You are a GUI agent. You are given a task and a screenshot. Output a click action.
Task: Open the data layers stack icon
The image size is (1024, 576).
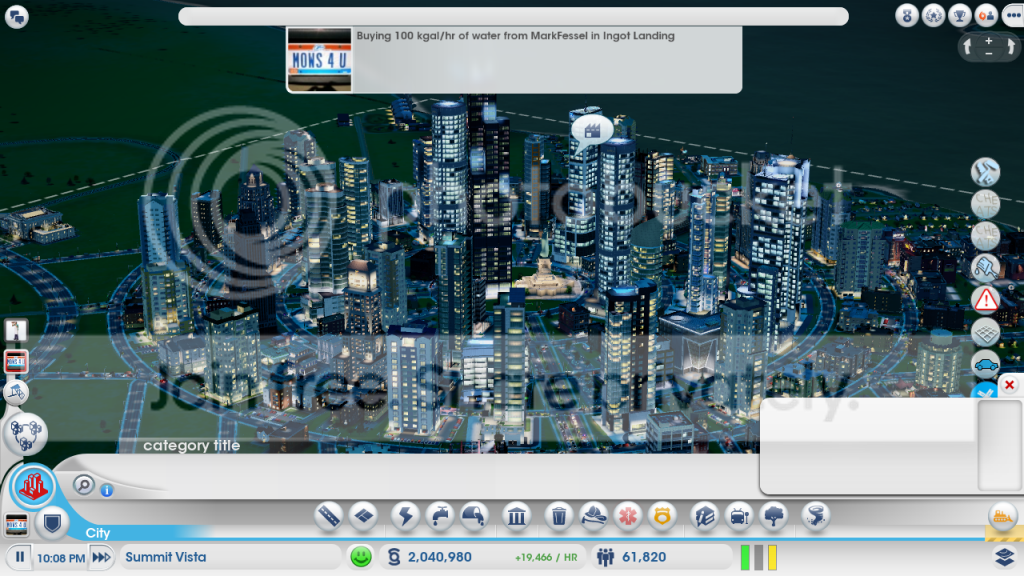[x=1006, y=557]
